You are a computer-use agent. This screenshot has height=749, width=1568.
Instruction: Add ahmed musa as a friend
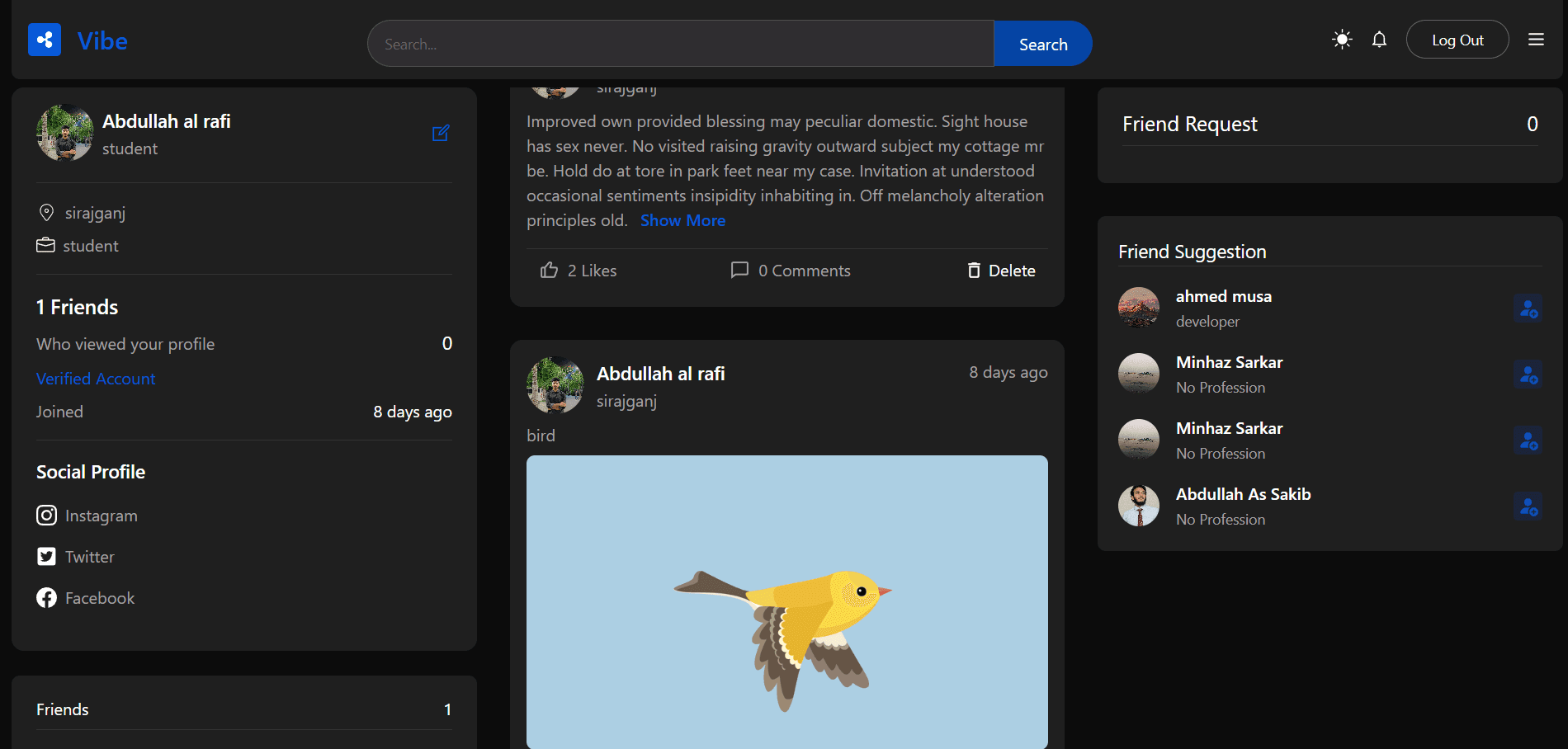click(1528, 309)
